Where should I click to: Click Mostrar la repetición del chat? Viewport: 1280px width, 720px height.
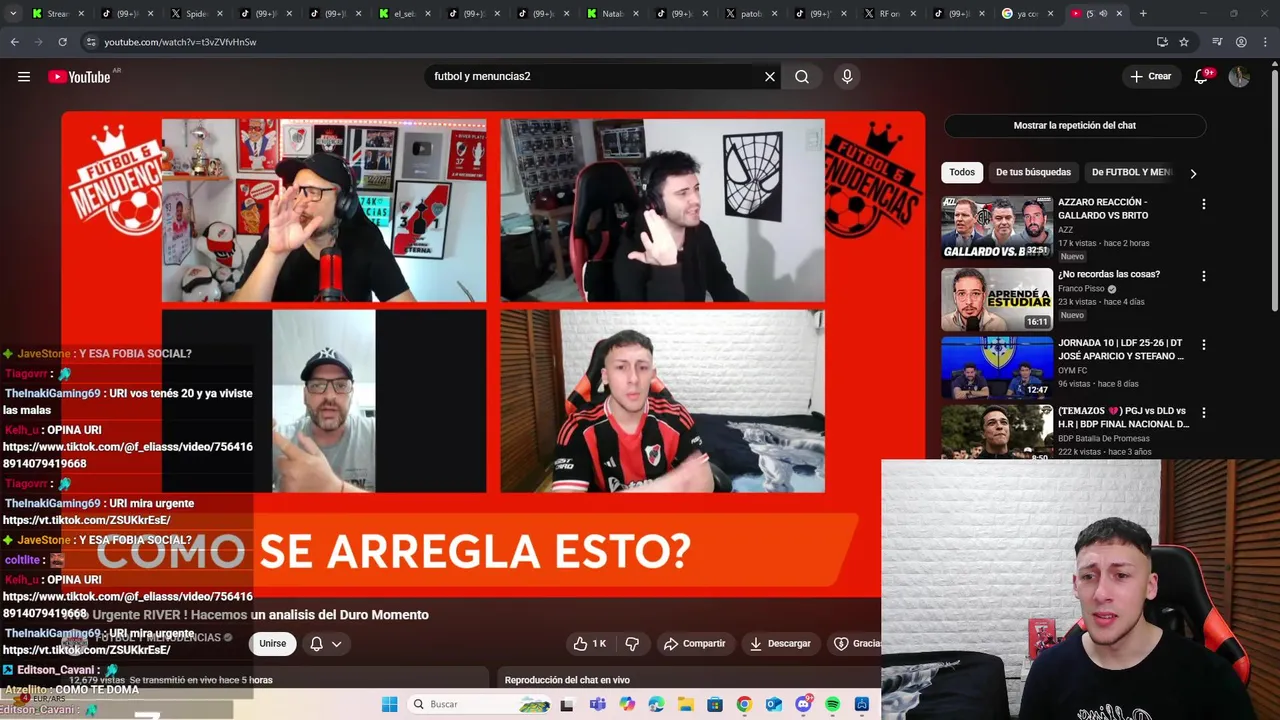[x=1075, y=126]
